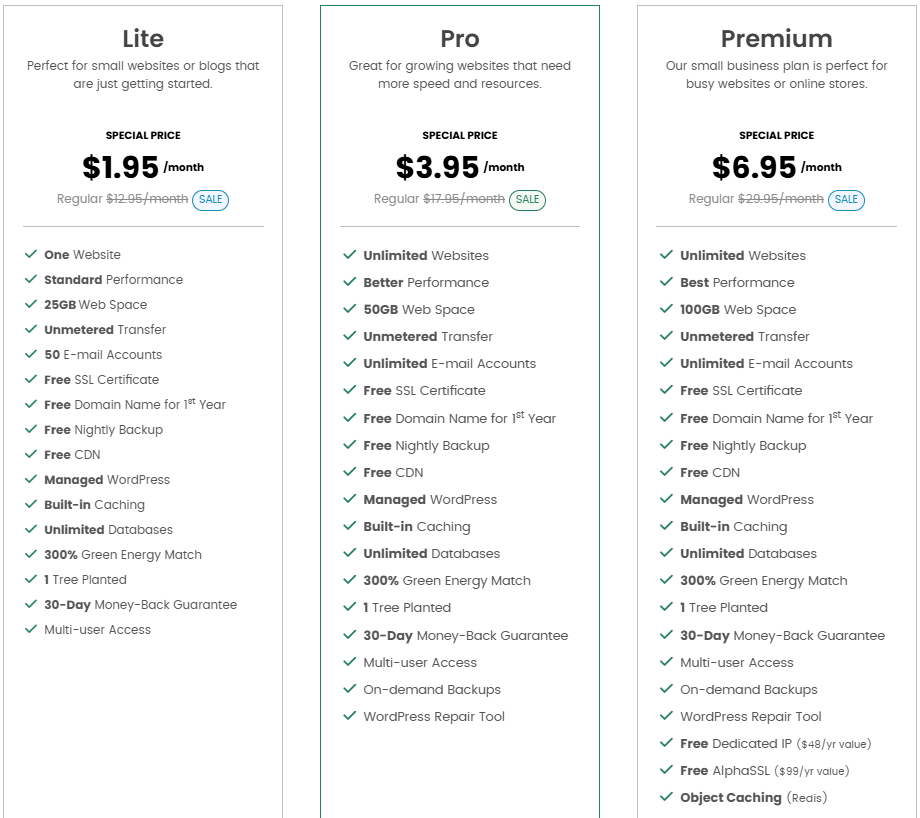Click the checkmark next to Pro's 50GB Web Space
Viewport: 920px width, 818px height.
pos(350,309)
